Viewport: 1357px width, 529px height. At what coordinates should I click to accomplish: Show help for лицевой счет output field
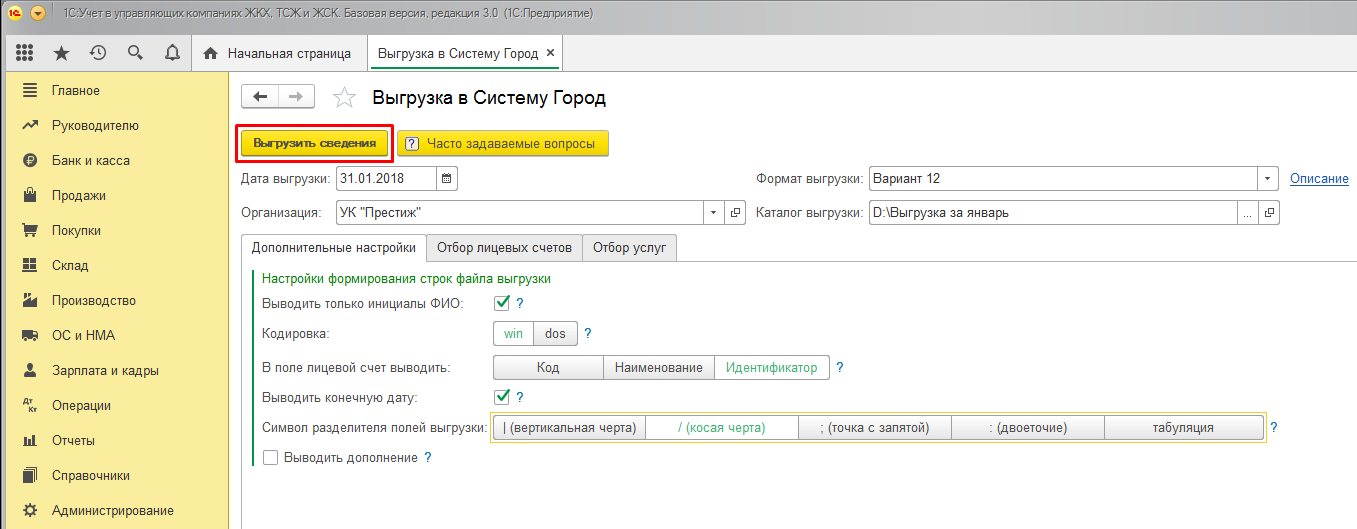840,368
